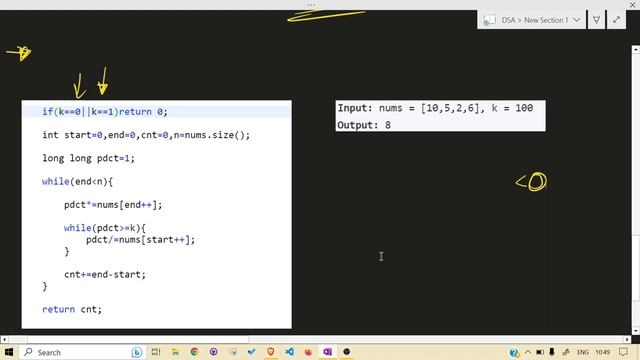Open Brave browser from the taskbar

[270, 352]
